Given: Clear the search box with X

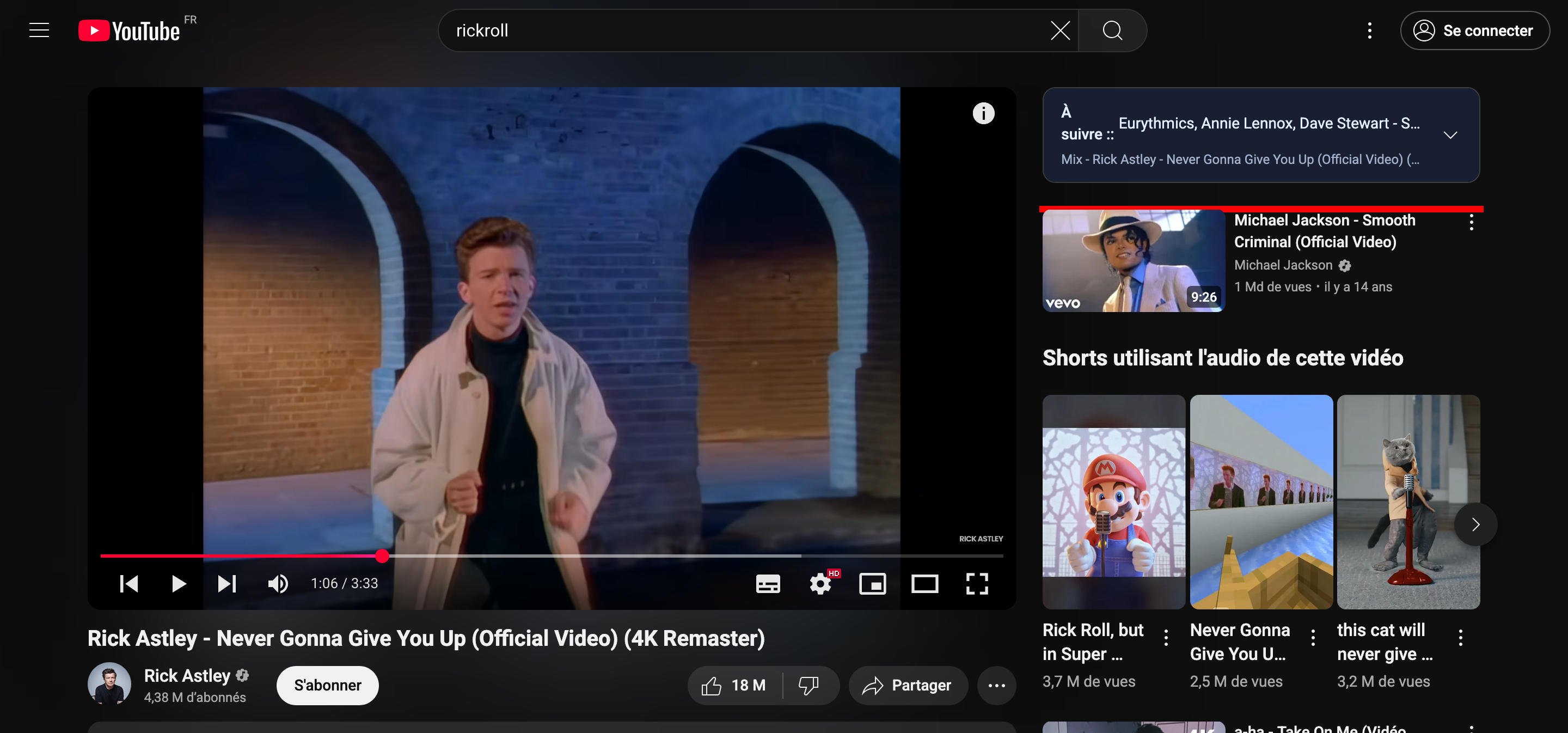Looking at the screenshot, I should click(1059, 30).
